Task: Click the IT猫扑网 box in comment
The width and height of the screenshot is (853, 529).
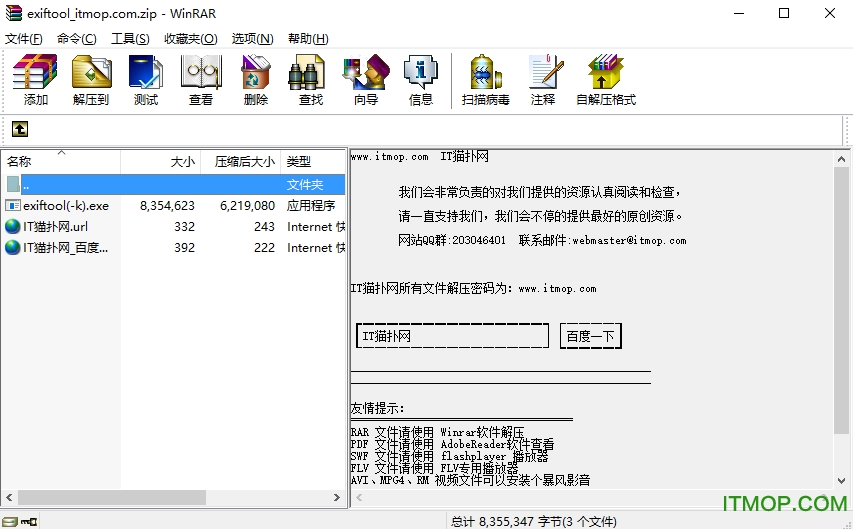Action: pos(452,336)
